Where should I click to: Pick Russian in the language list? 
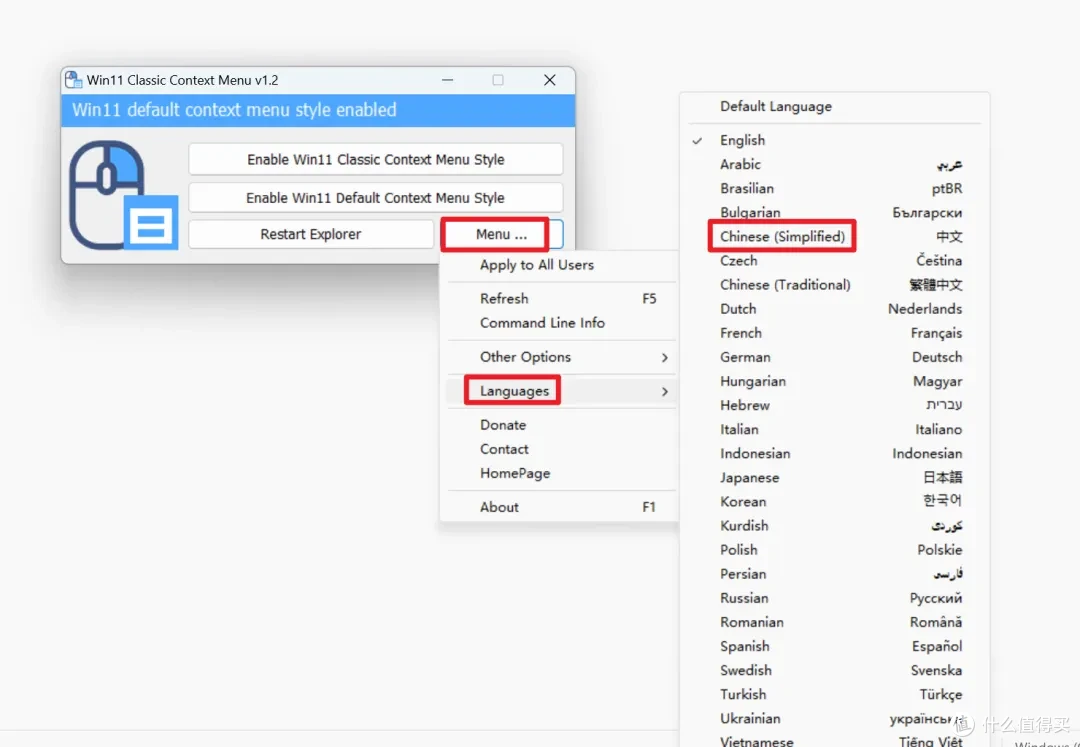tap(834, 598)
